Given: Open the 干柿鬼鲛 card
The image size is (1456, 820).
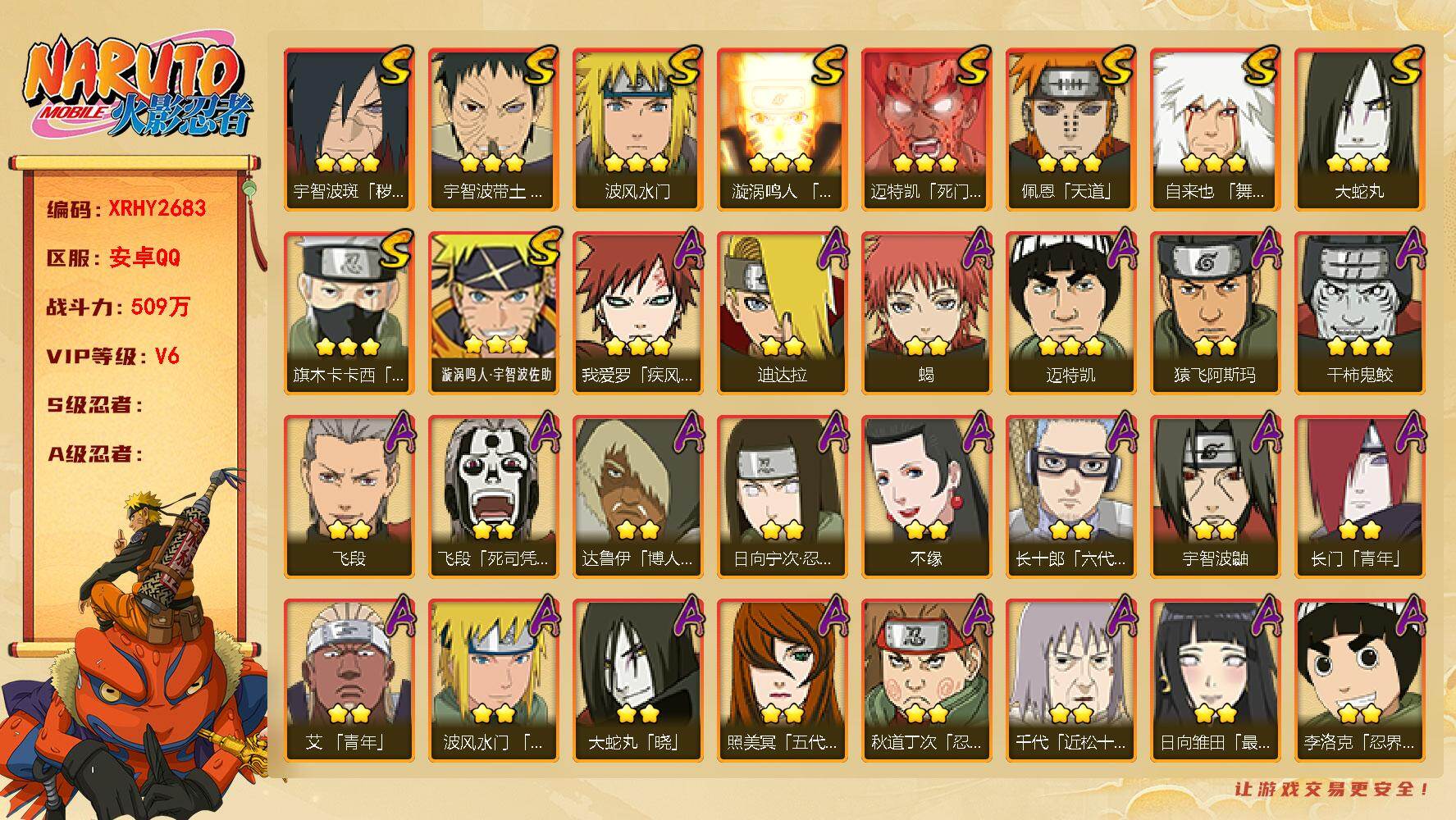Looking at the screenshot, I should tap(1359, 313).
